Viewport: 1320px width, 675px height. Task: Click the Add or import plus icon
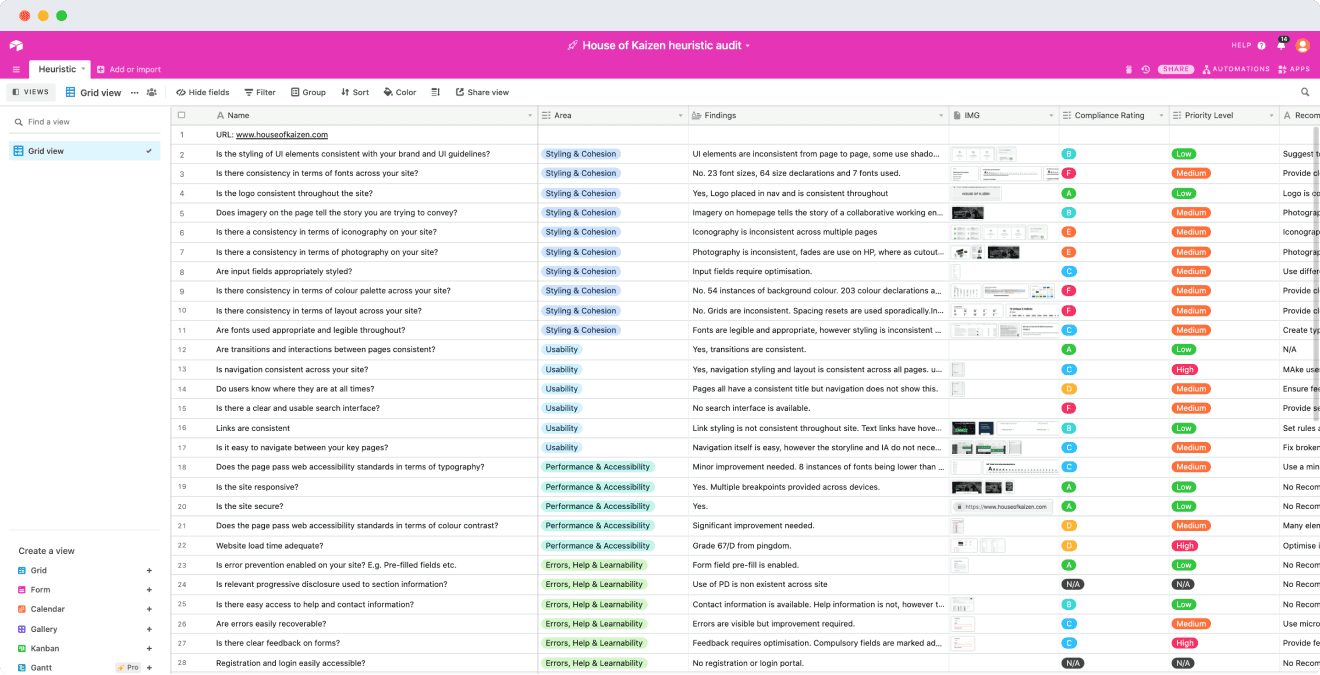tap(101, 69)
